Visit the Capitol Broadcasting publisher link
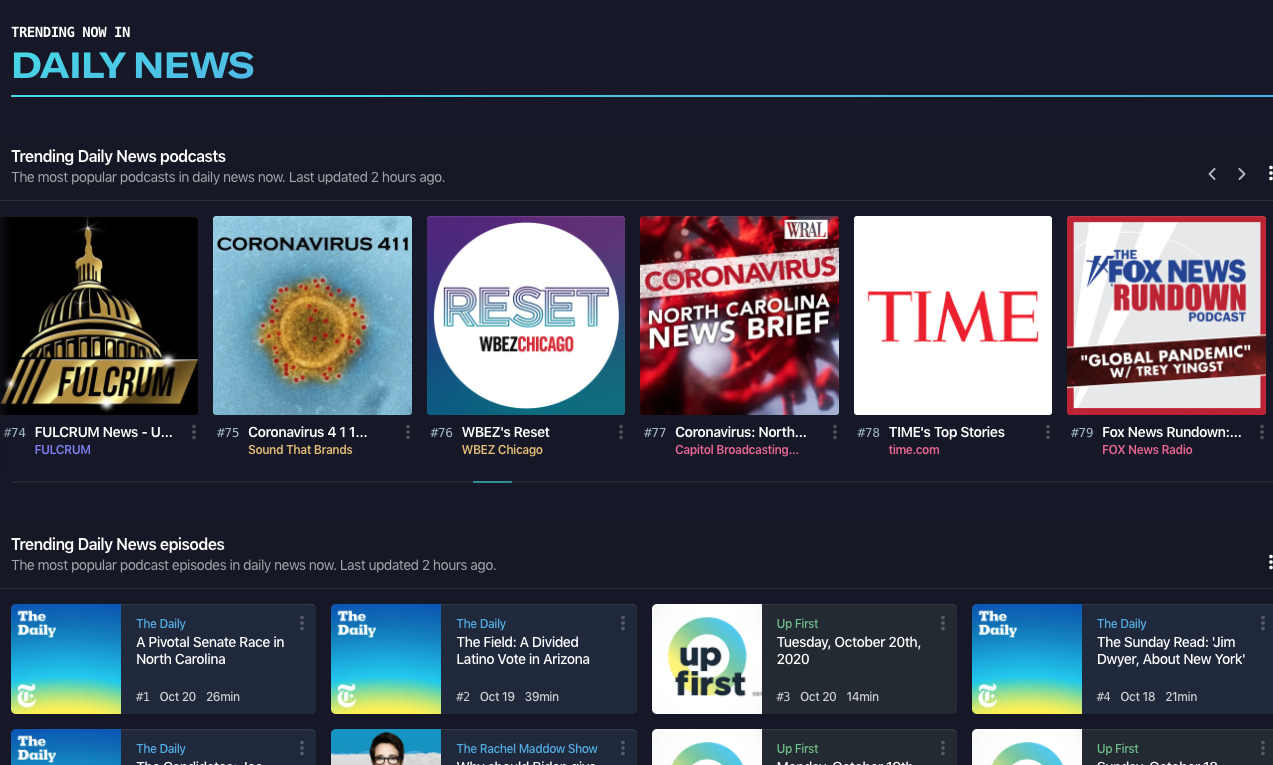Viewport: 1273px width, 765px height. [737, 450]
